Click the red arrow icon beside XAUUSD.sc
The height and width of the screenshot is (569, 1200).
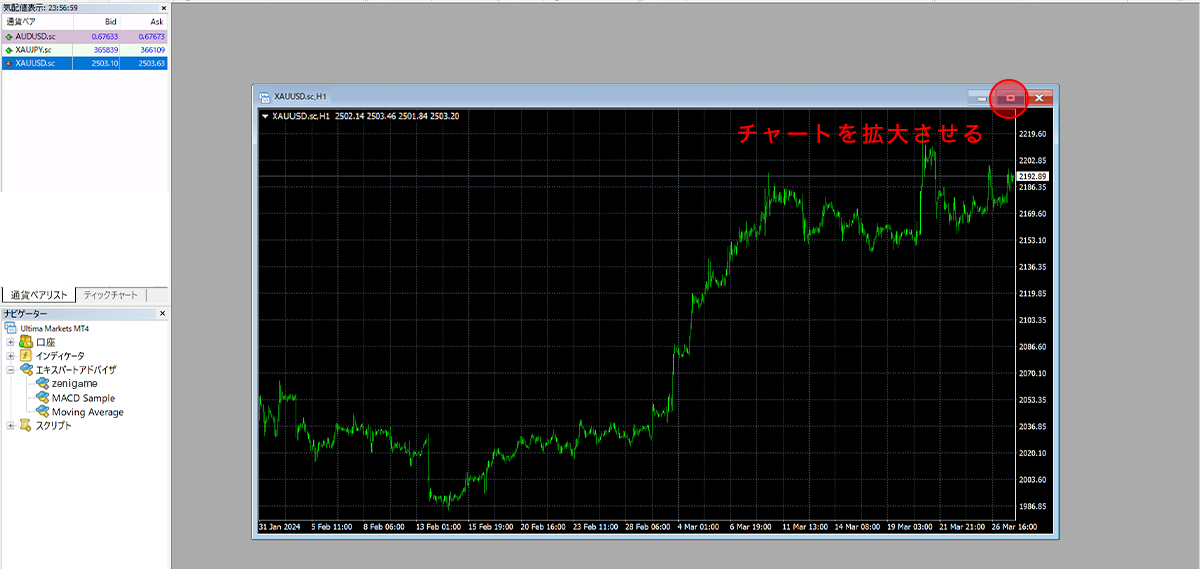[x=9, y=63]
